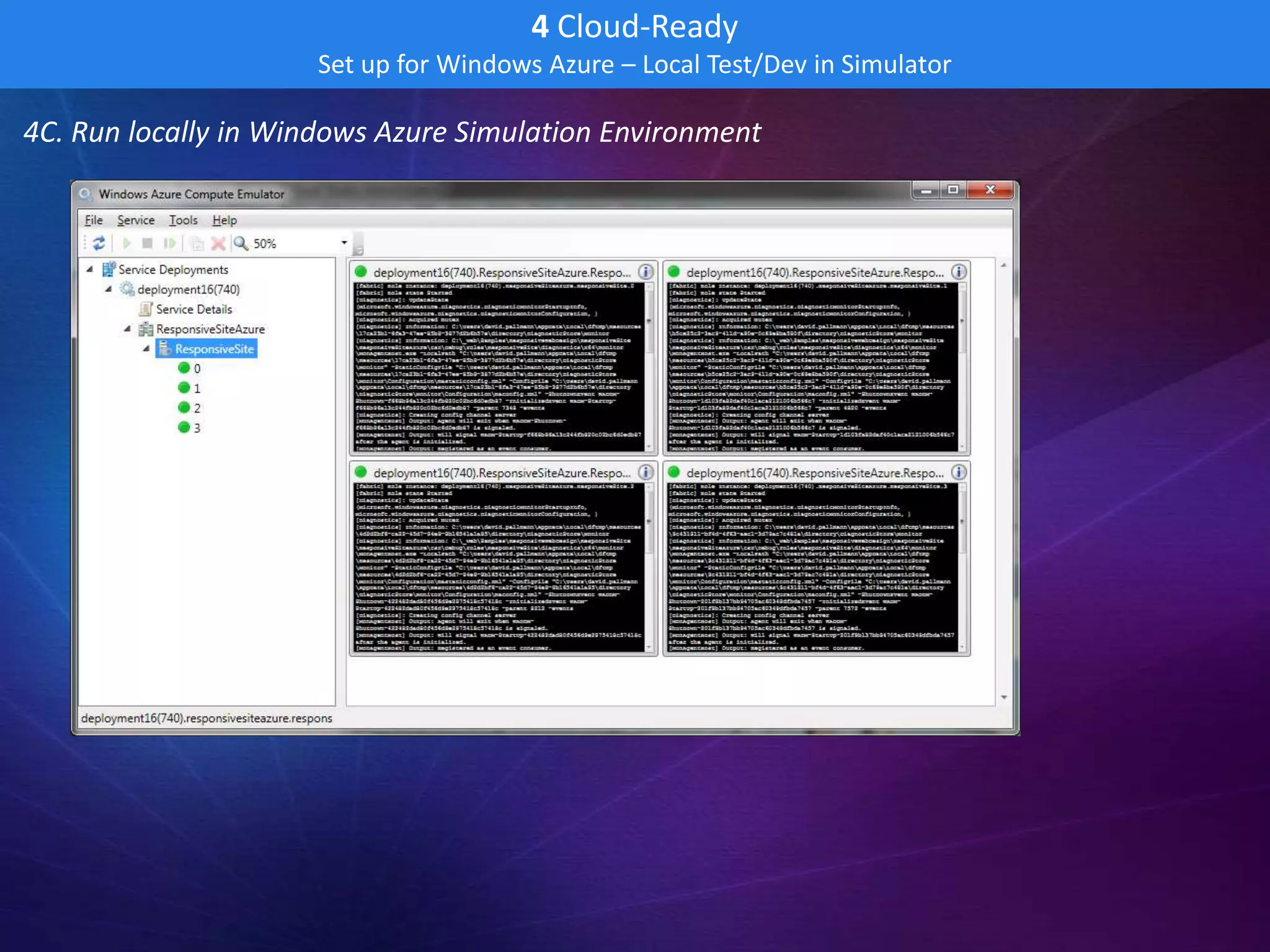Viewport: 1270px width, 952px height.
Task: Collapse the ResponsiveSite role node
Action: coord(146,348)
